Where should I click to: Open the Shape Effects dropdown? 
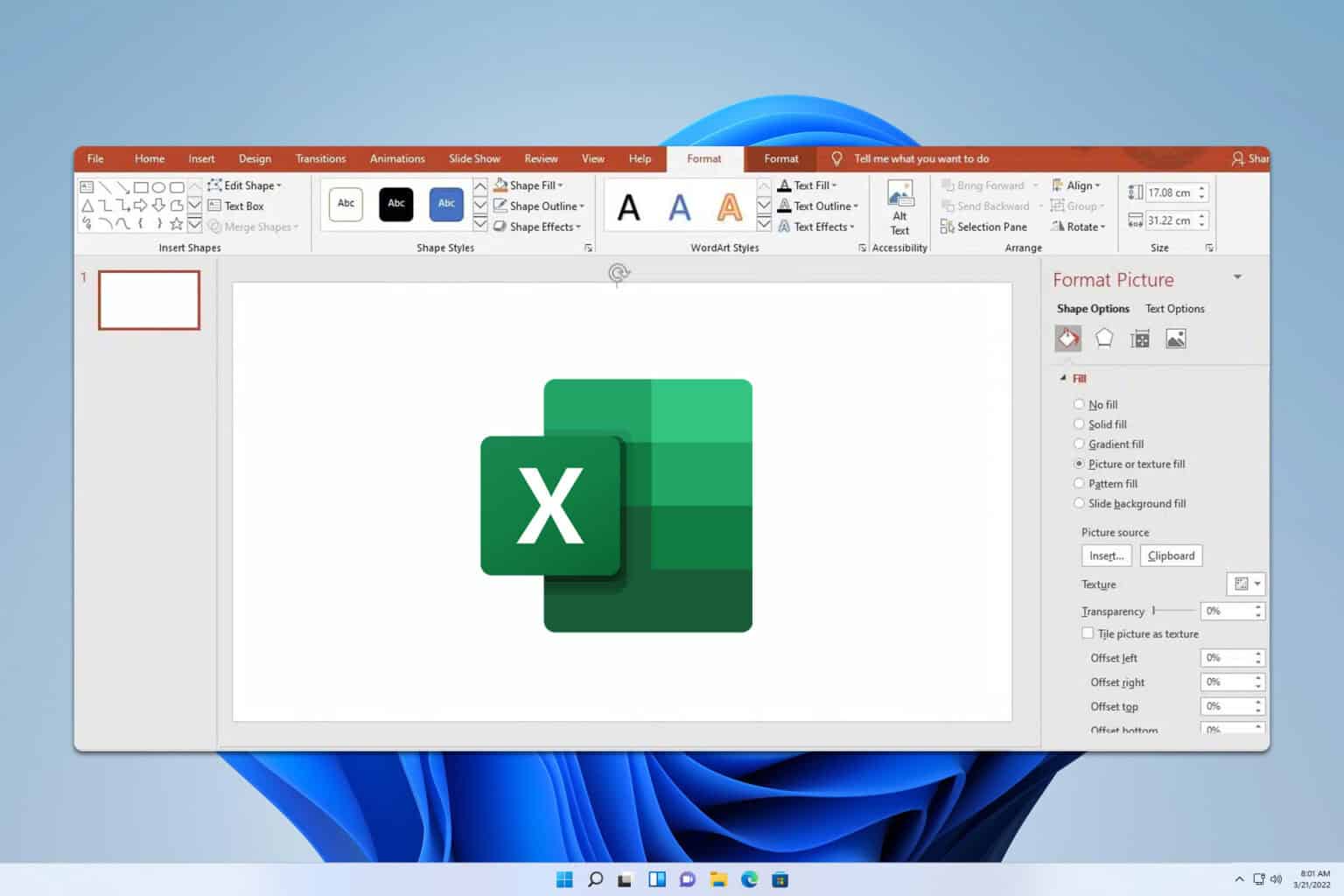[x=537, y=227]
